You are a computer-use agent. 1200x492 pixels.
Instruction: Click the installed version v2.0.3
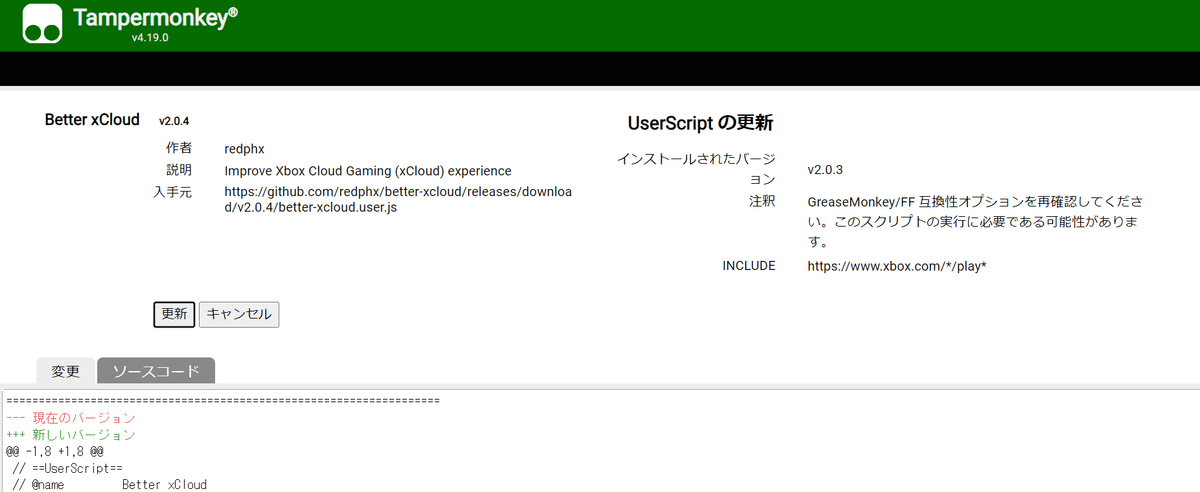point(825,169)
